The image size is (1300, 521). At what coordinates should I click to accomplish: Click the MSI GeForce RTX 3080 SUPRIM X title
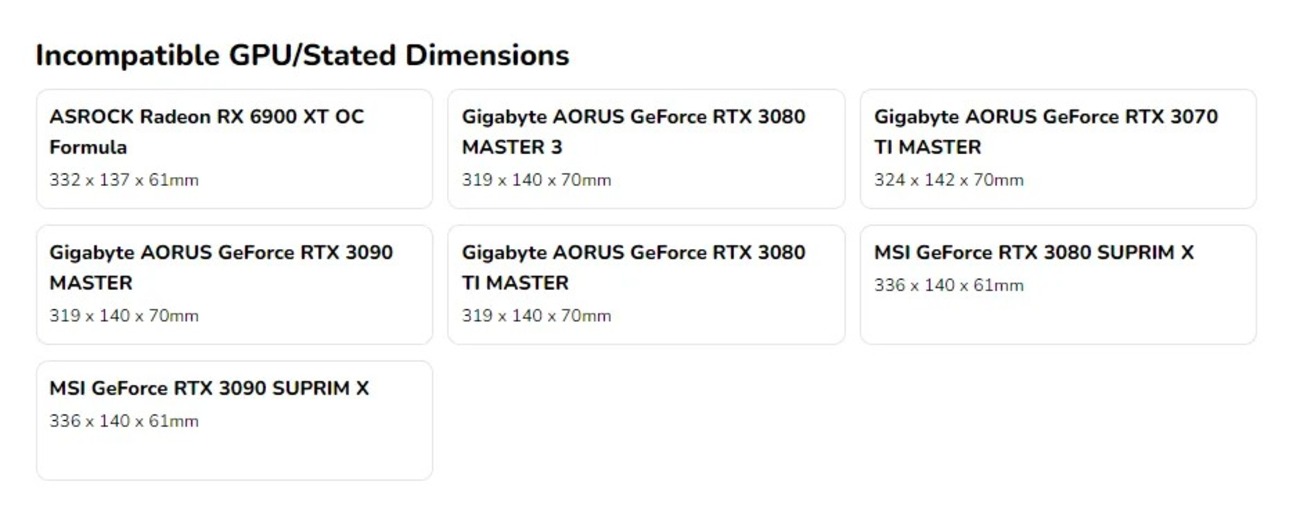pyautogui.click(x=1034, y=253)
